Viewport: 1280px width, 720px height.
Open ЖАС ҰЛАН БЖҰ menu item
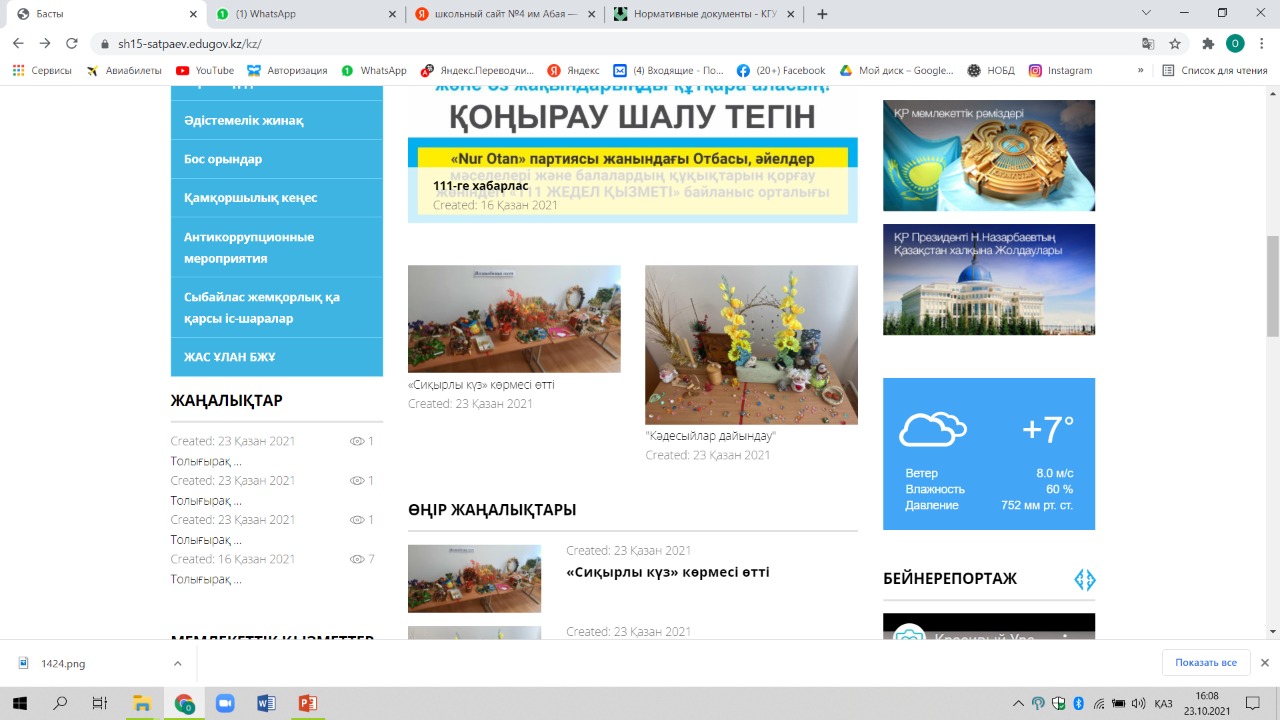click(x=277, y=357)
